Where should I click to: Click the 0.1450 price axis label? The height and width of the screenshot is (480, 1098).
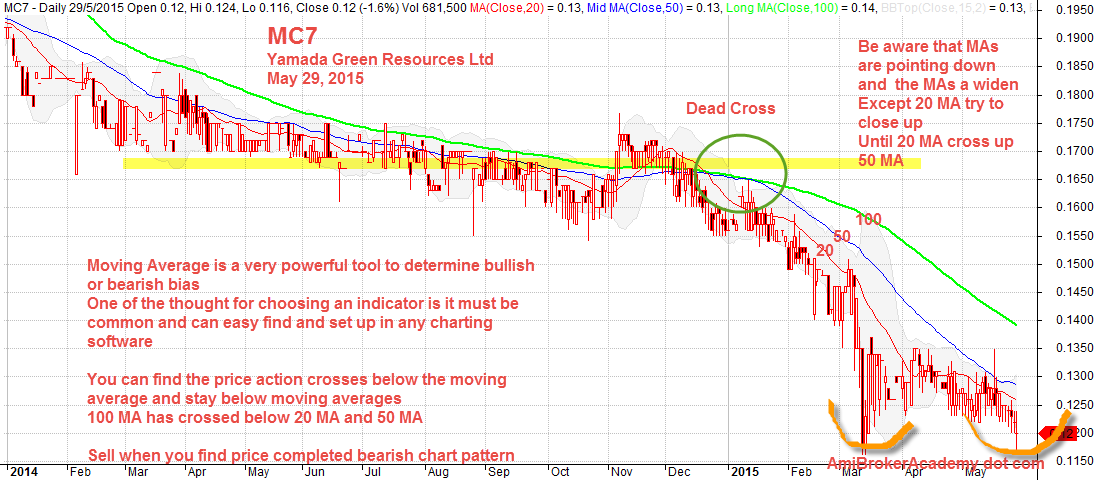point(1075,292)
